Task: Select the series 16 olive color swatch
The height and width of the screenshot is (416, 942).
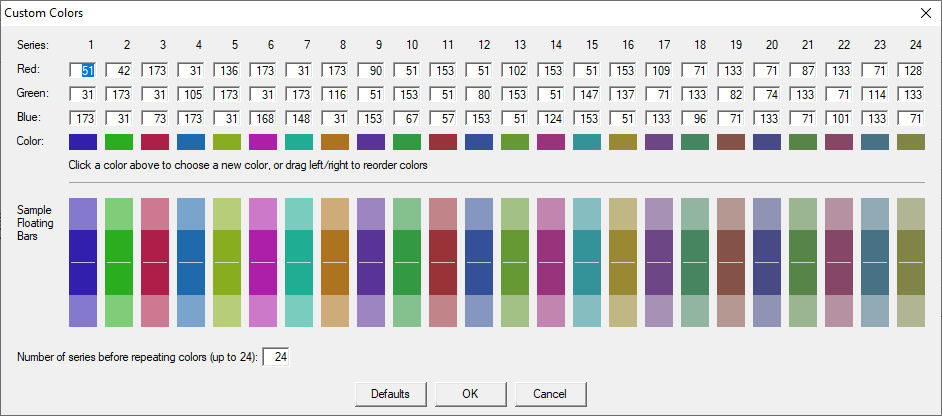Action: (623, 142)
